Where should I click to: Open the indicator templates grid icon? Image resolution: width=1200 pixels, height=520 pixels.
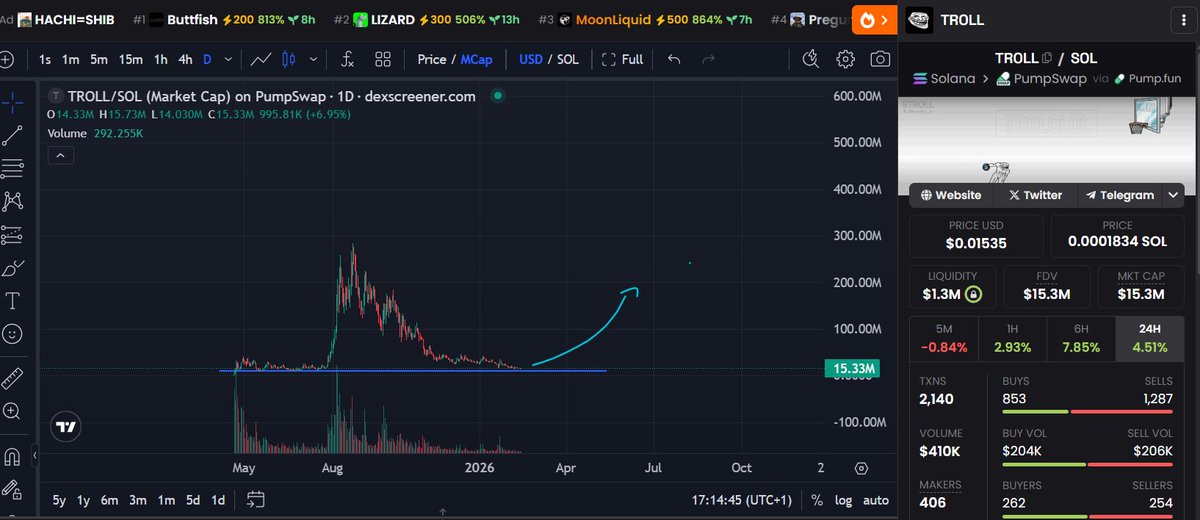382,60
